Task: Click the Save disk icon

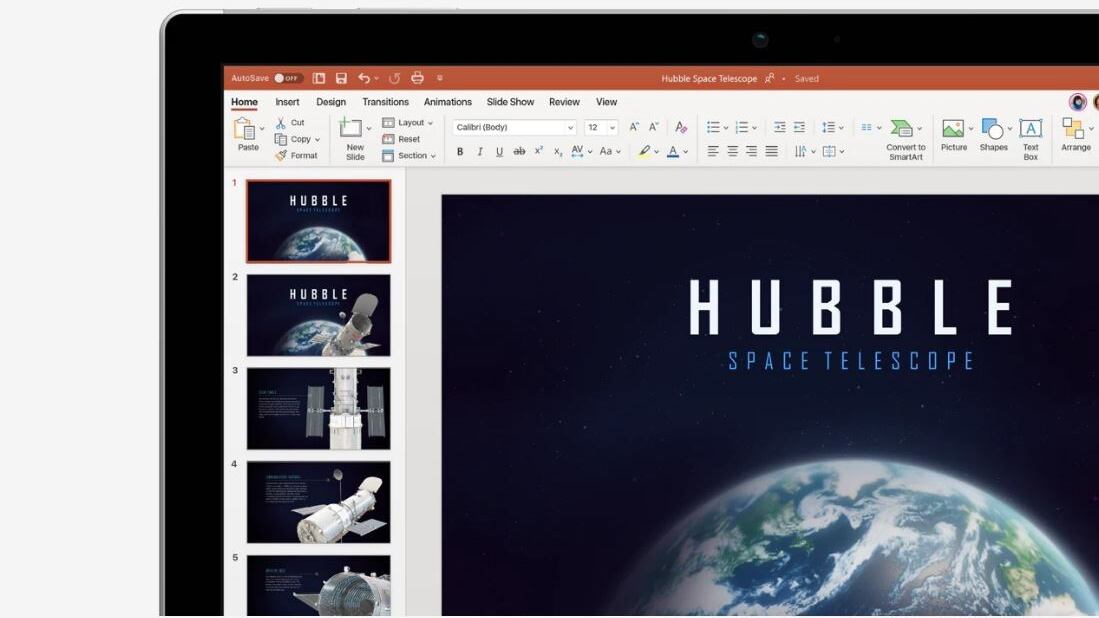Action: coord(341,78)
